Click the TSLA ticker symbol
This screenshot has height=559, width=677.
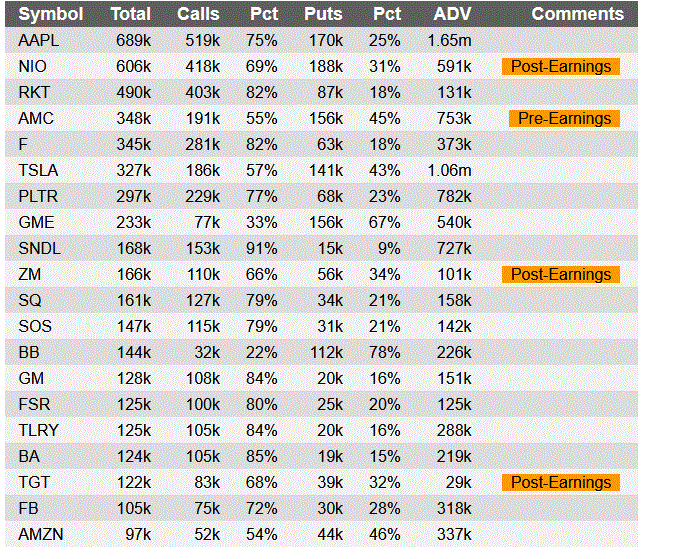[39, 170]
